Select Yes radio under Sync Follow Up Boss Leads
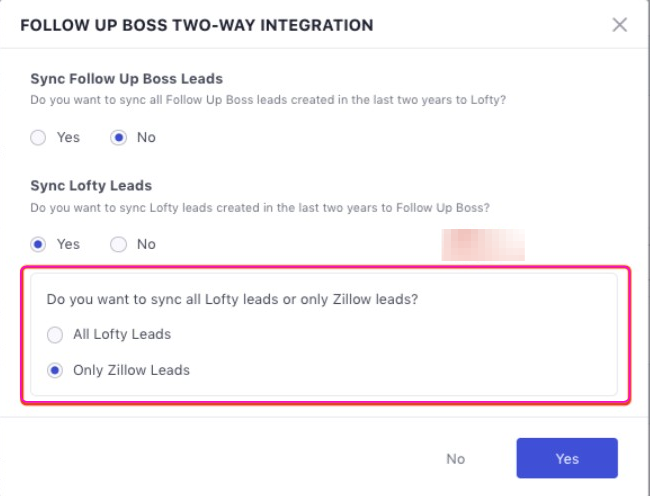The image size is (650, 496). click(38, 138)
